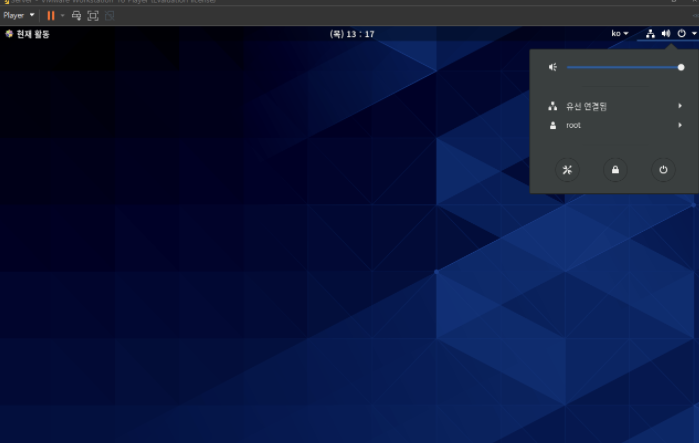Click the wired network icon in panel
The image size is (699, 443).
(x=553, y=106)
